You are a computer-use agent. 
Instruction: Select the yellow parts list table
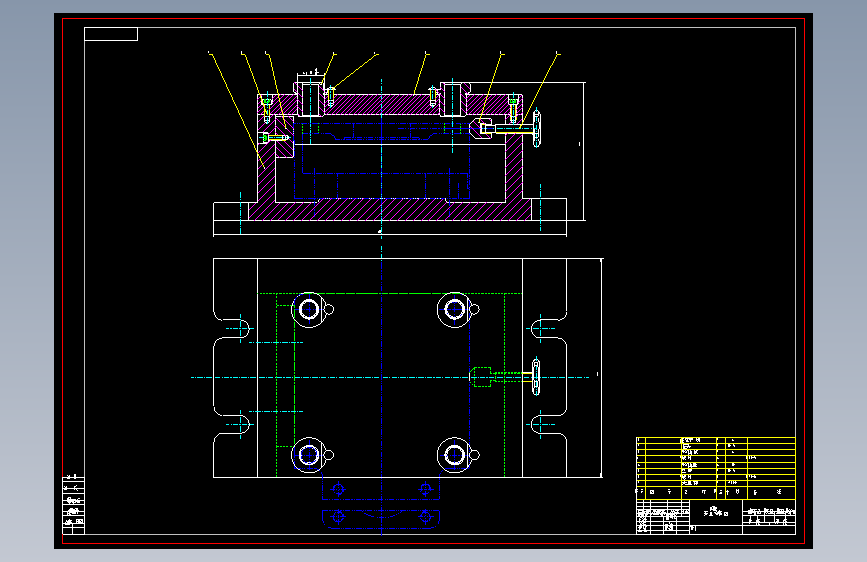(716, 469)
